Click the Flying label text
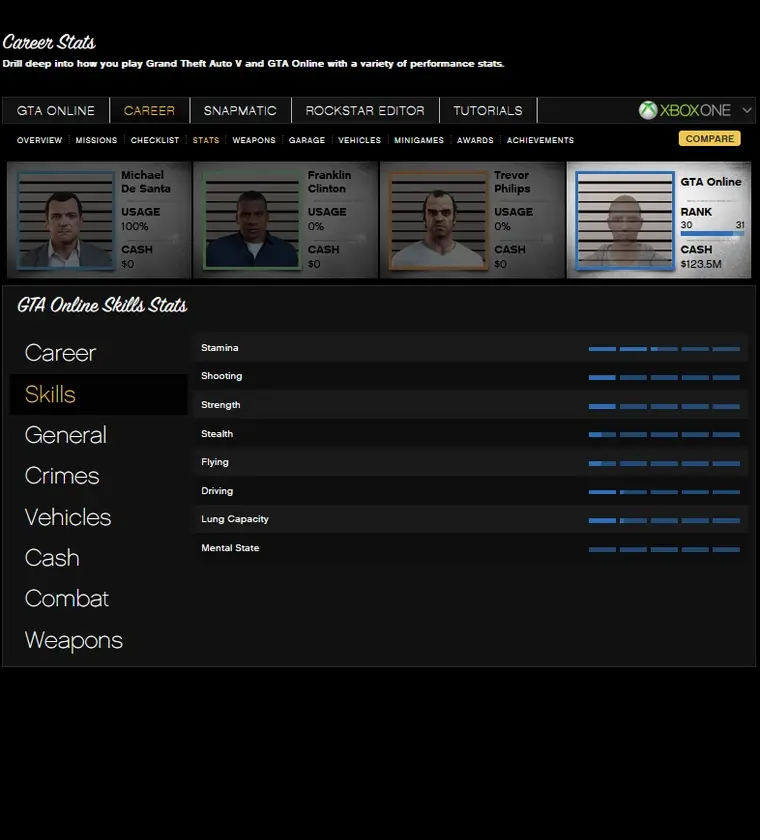 coord(215,462)
